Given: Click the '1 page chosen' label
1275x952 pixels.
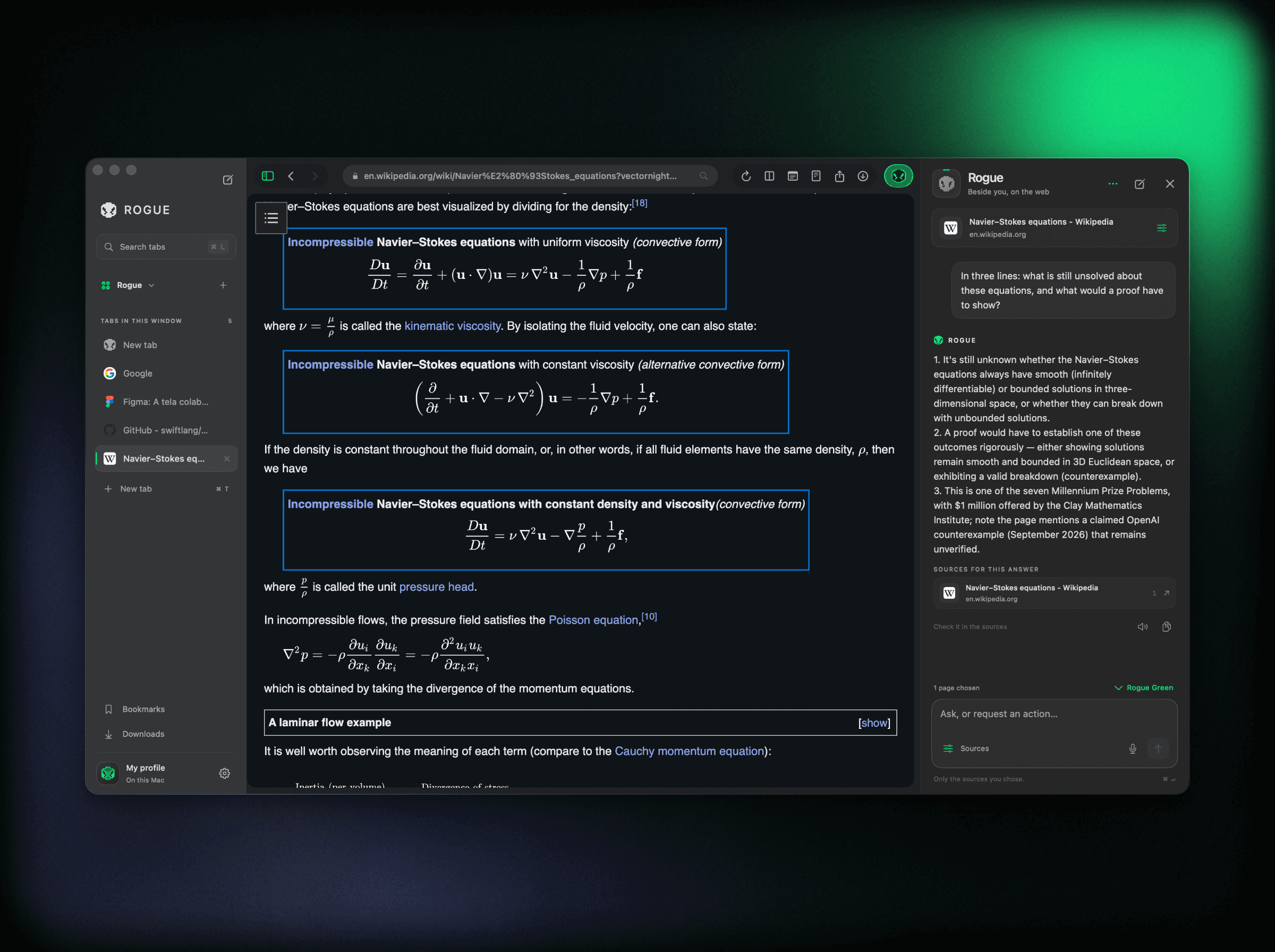Looking at the screenshot, I should 956,688.
